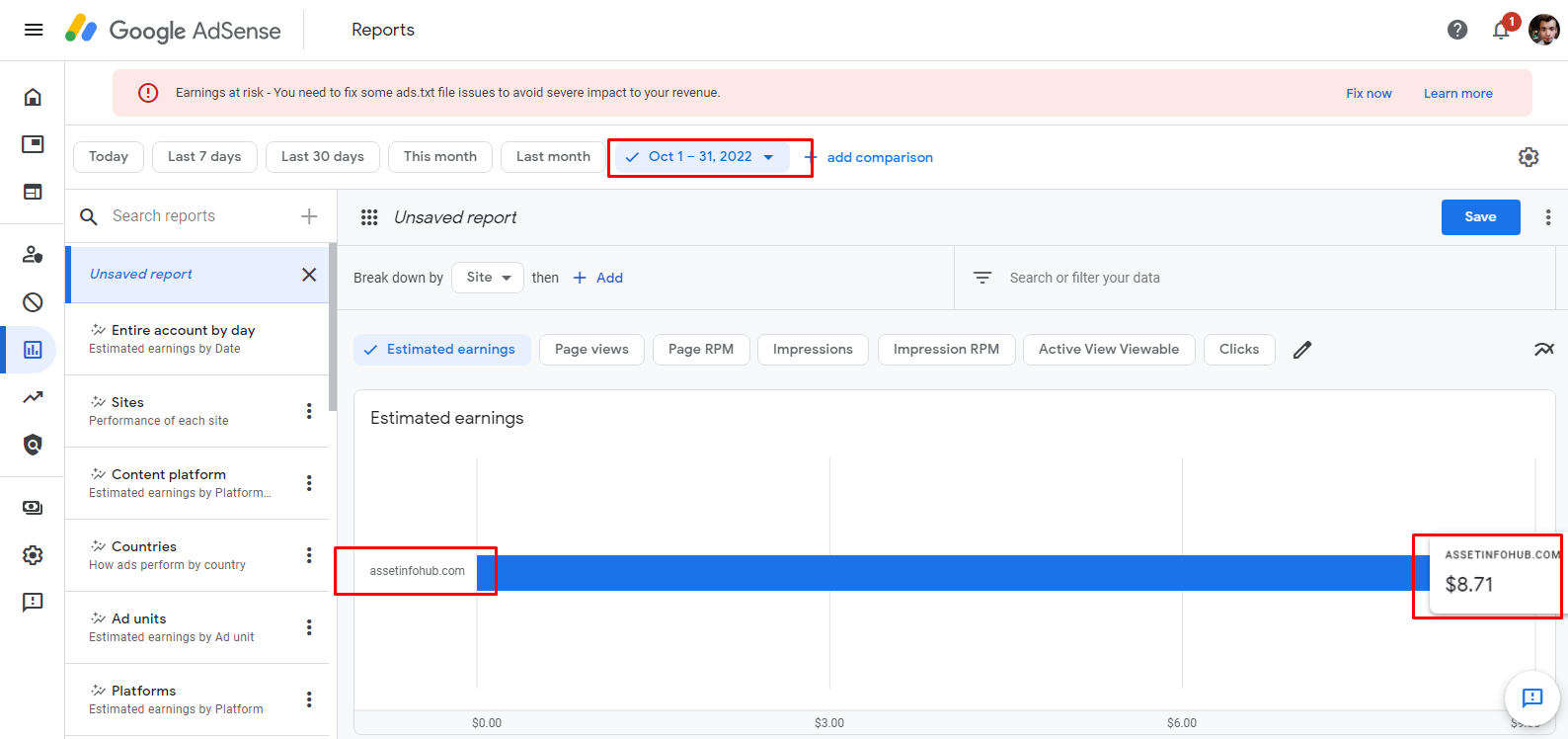Open options menu for Ad units report
Viewport: 1568px width, 739px height.
coord(309,627)
